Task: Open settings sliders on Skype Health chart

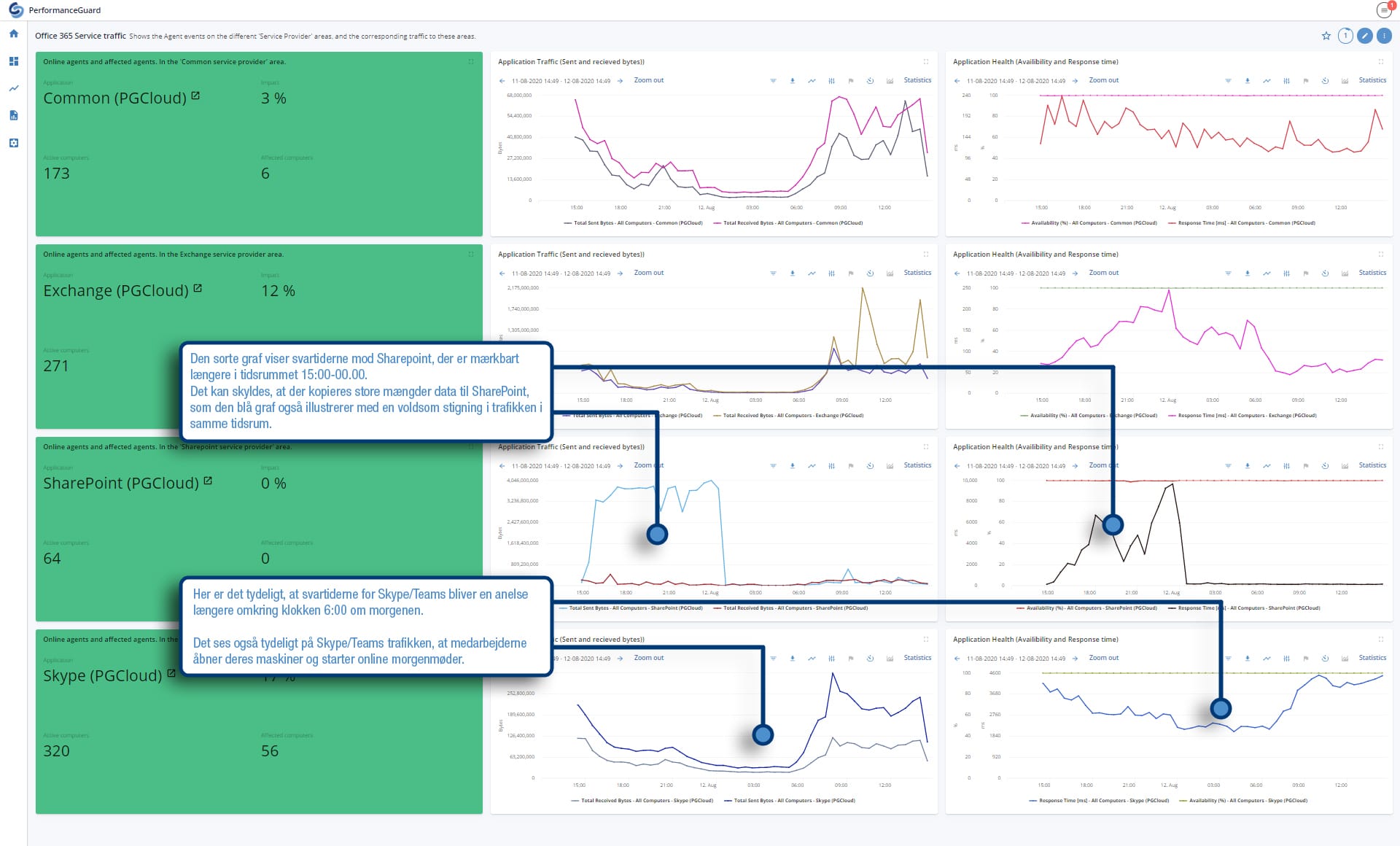Action: (x=1286, y=659)
